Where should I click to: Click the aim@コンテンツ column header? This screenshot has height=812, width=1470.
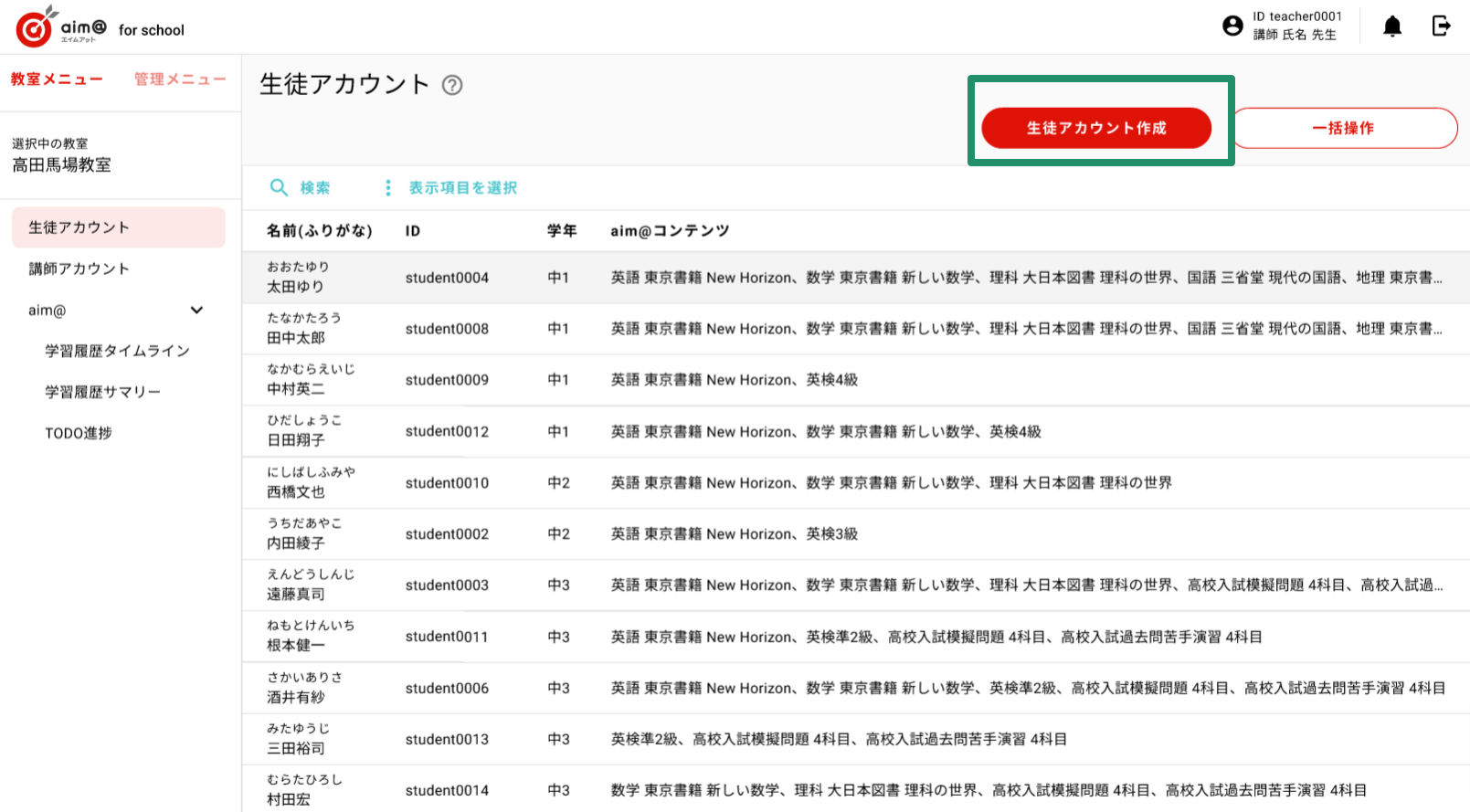(x=670, y=231)
